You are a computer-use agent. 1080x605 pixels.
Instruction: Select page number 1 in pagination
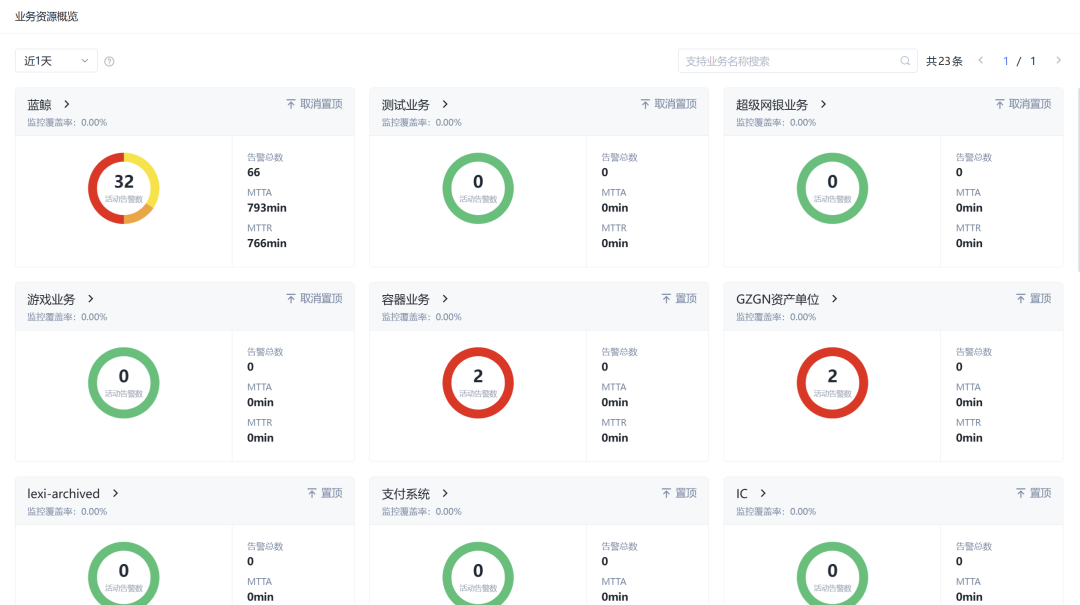click(1006, 61)
